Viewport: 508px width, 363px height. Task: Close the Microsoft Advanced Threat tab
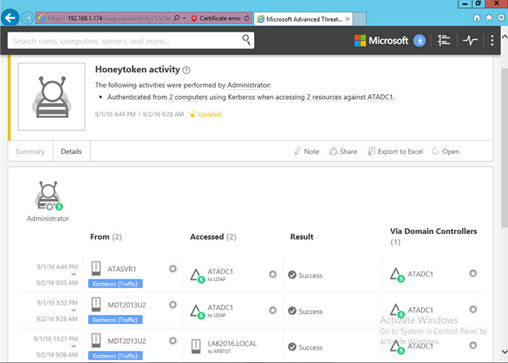tap(347, 19)
